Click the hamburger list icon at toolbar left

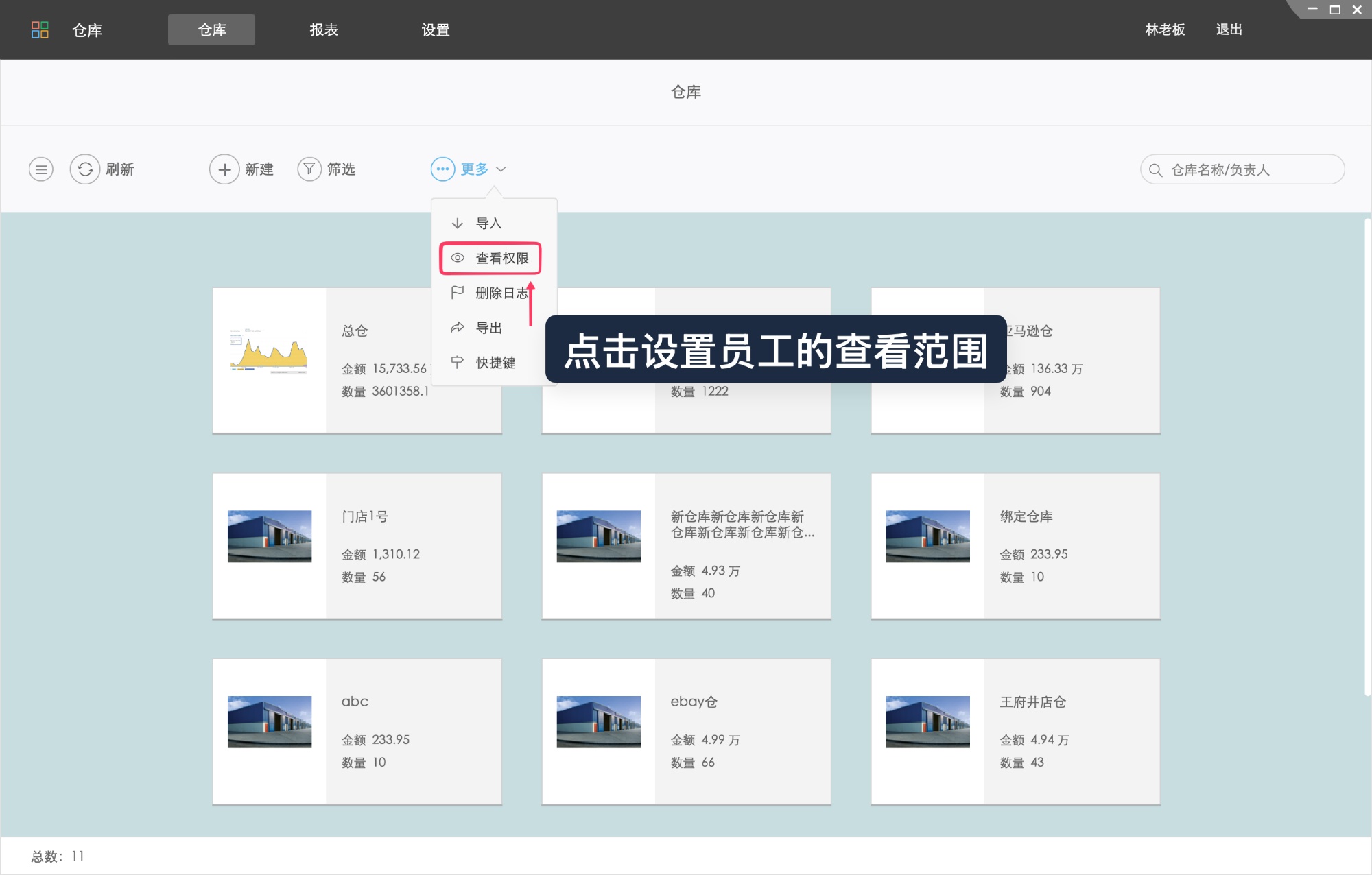(x=41, y=169)
